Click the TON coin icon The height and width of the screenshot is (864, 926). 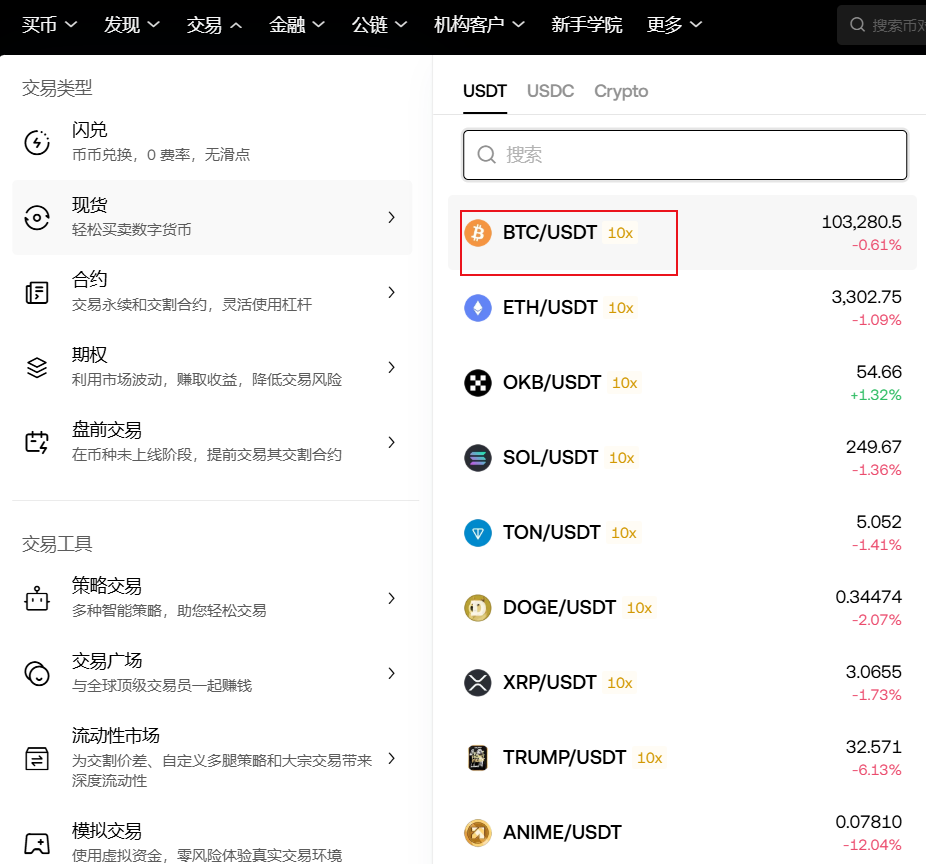click(478, 533)
